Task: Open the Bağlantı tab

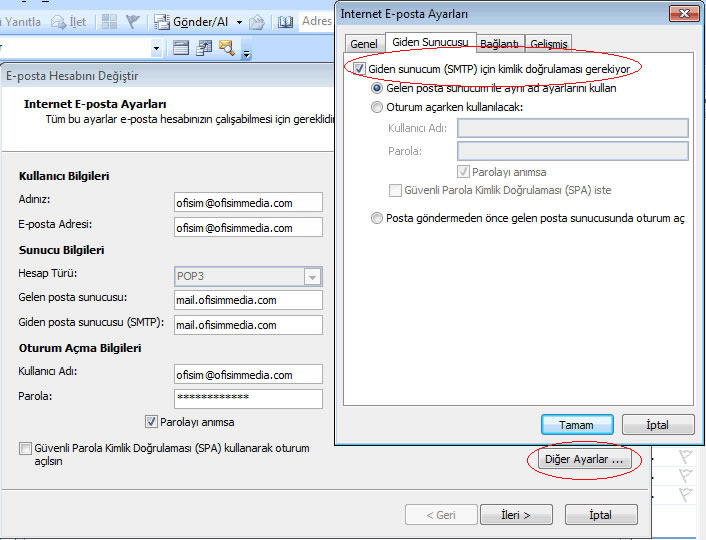Action: coord(499,44)
